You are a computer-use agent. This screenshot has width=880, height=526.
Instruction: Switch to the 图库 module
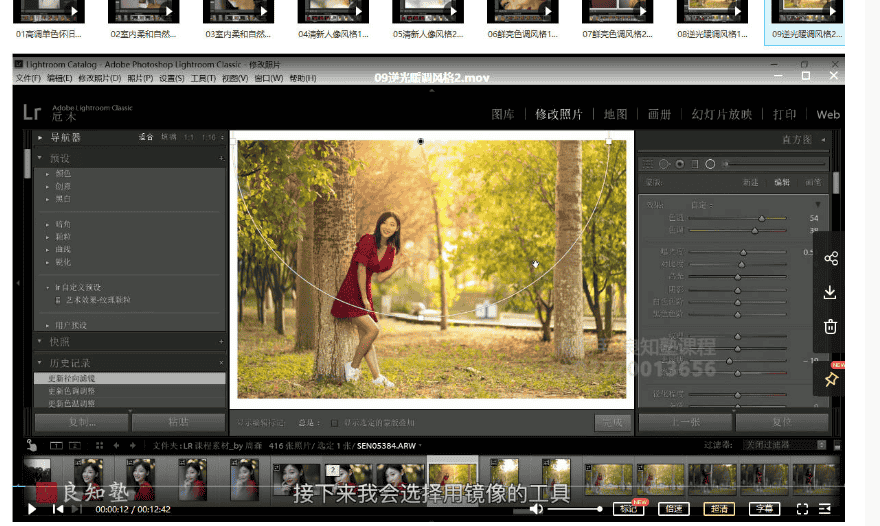click(502, 115)
